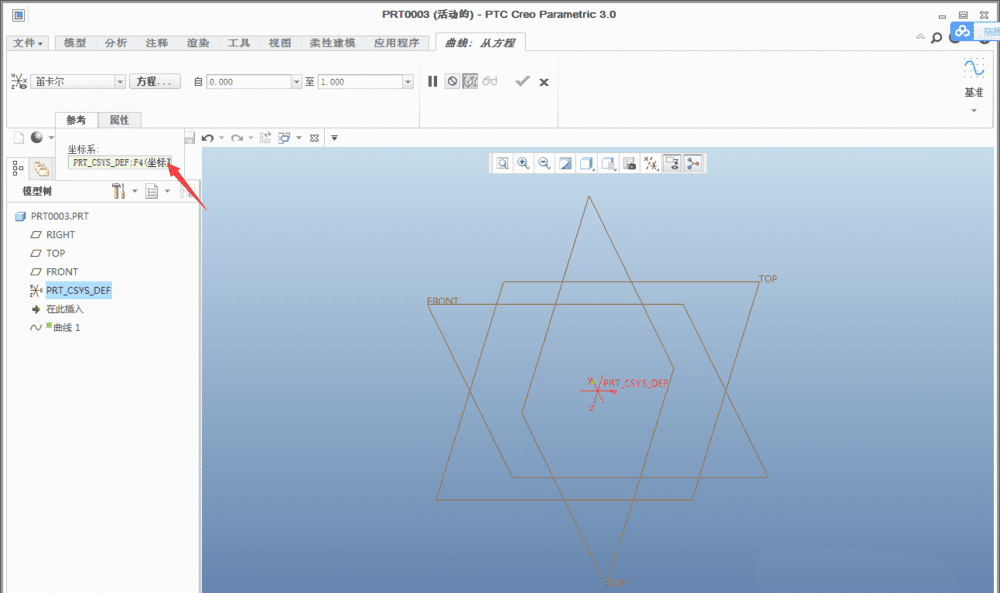Click the 至 value field 1.000
Viewport: 1000px width, 593px height.
pyautogui.click(x=360, y=82)
